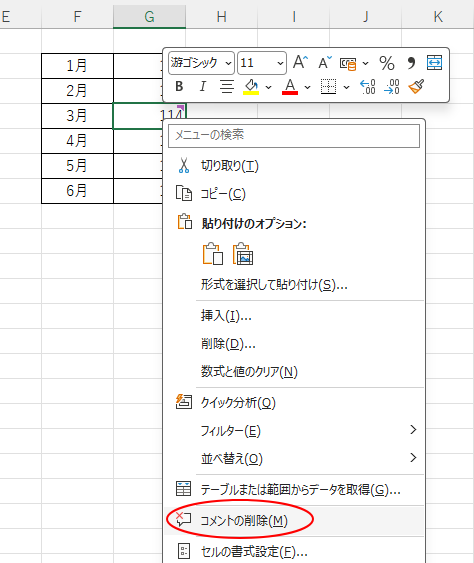The image size is (474, 563).
Task: Click the メニューの検索 search box
Action: point(294,136)
